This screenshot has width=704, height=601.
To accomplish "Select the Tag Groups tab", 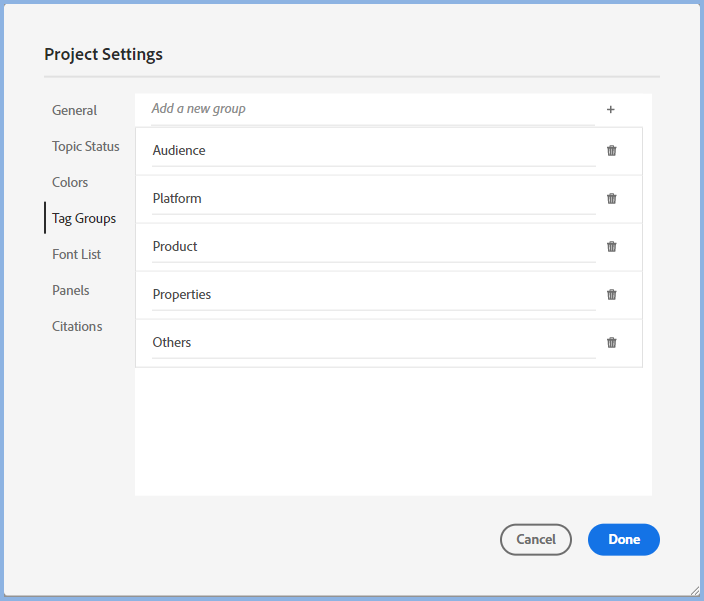I will coord(84,219).
